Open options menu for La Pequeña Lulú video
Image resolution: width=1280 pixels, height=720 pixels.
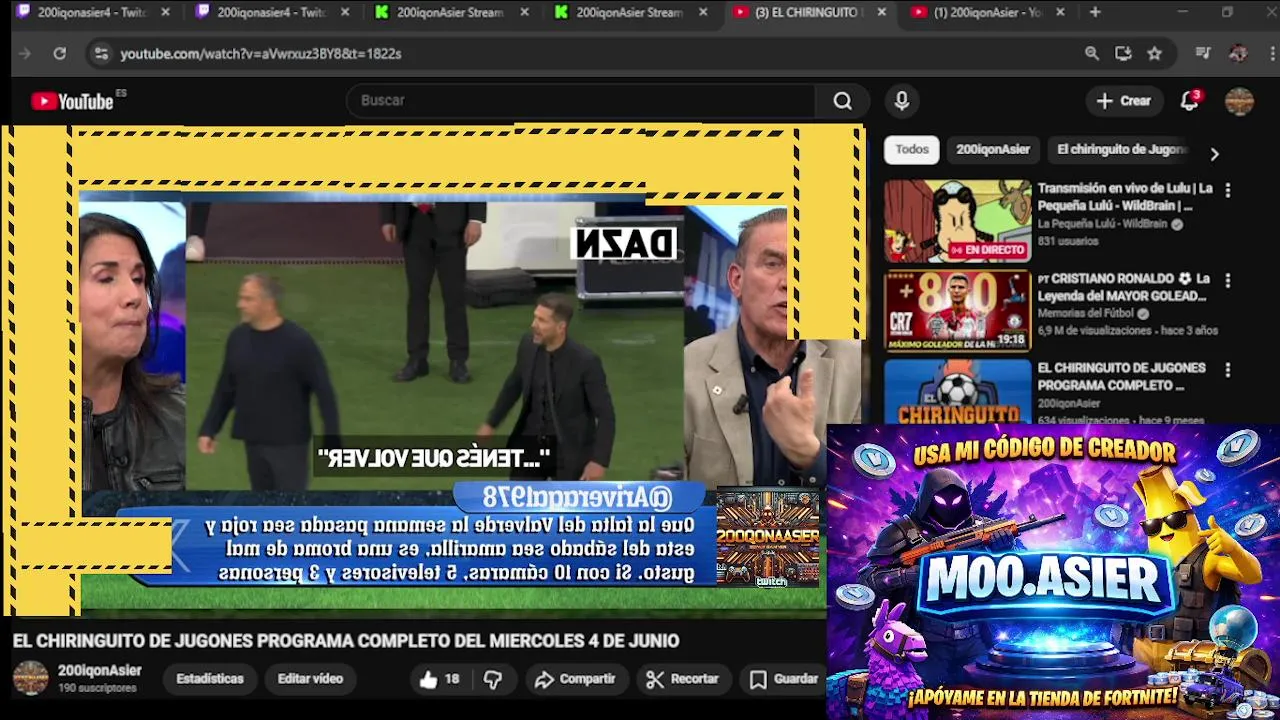point(1228,190)
